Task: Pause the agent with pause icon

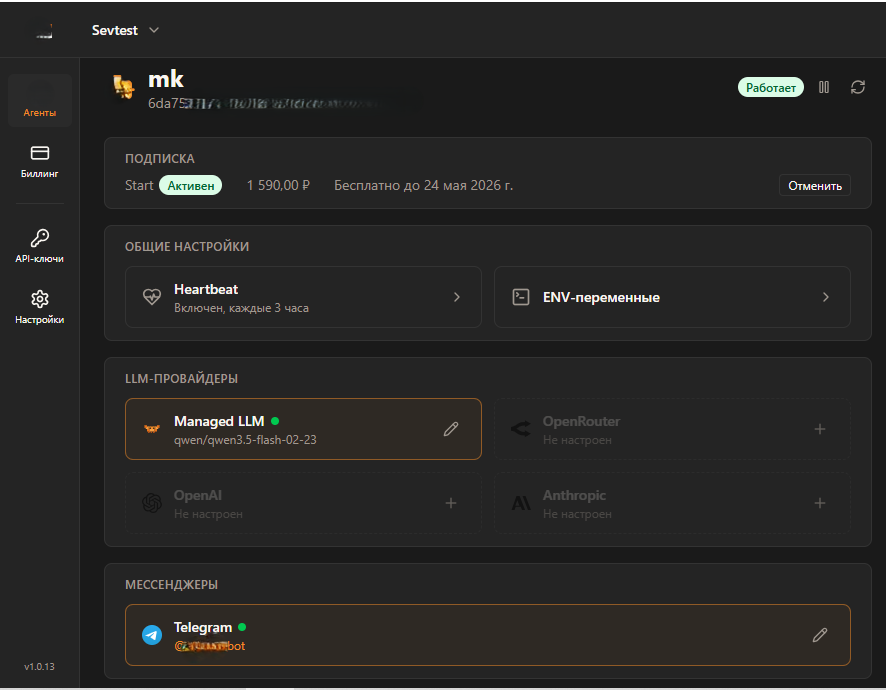Action: (824, 87)
